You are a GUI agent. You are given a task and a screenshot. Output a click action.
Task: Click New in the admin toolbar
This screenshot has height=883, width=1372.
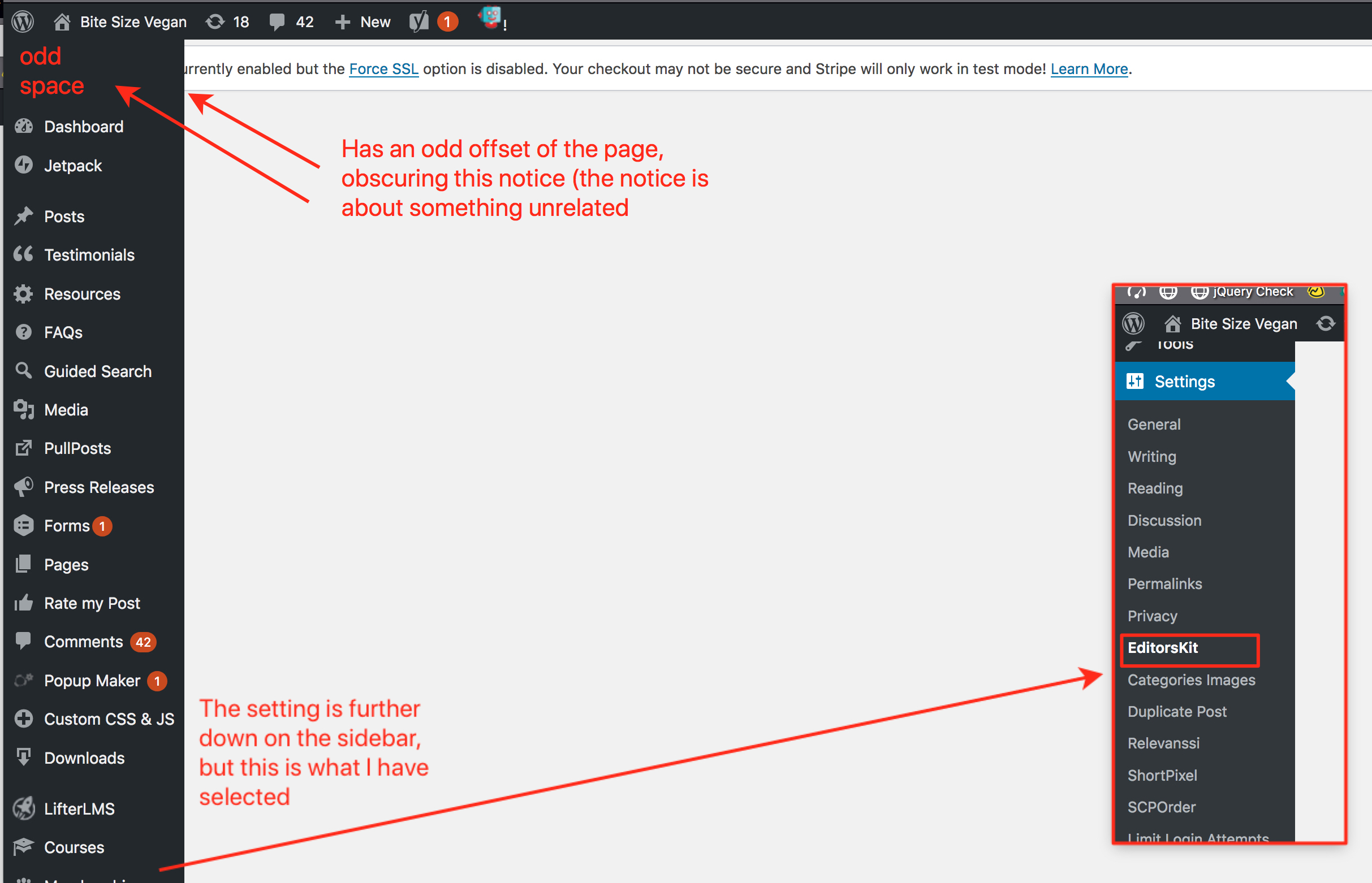click(363, 21)
